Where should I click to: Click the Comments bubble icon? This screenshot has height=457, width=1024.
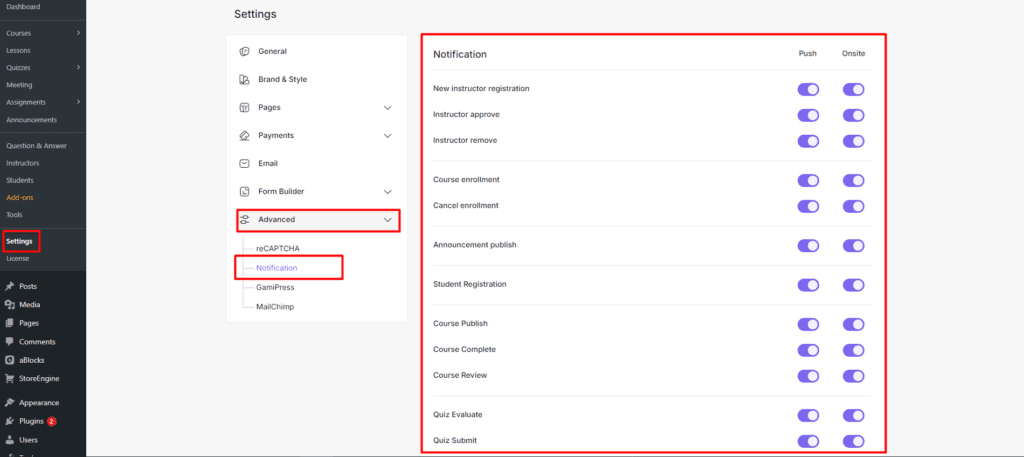pos(10,341)
